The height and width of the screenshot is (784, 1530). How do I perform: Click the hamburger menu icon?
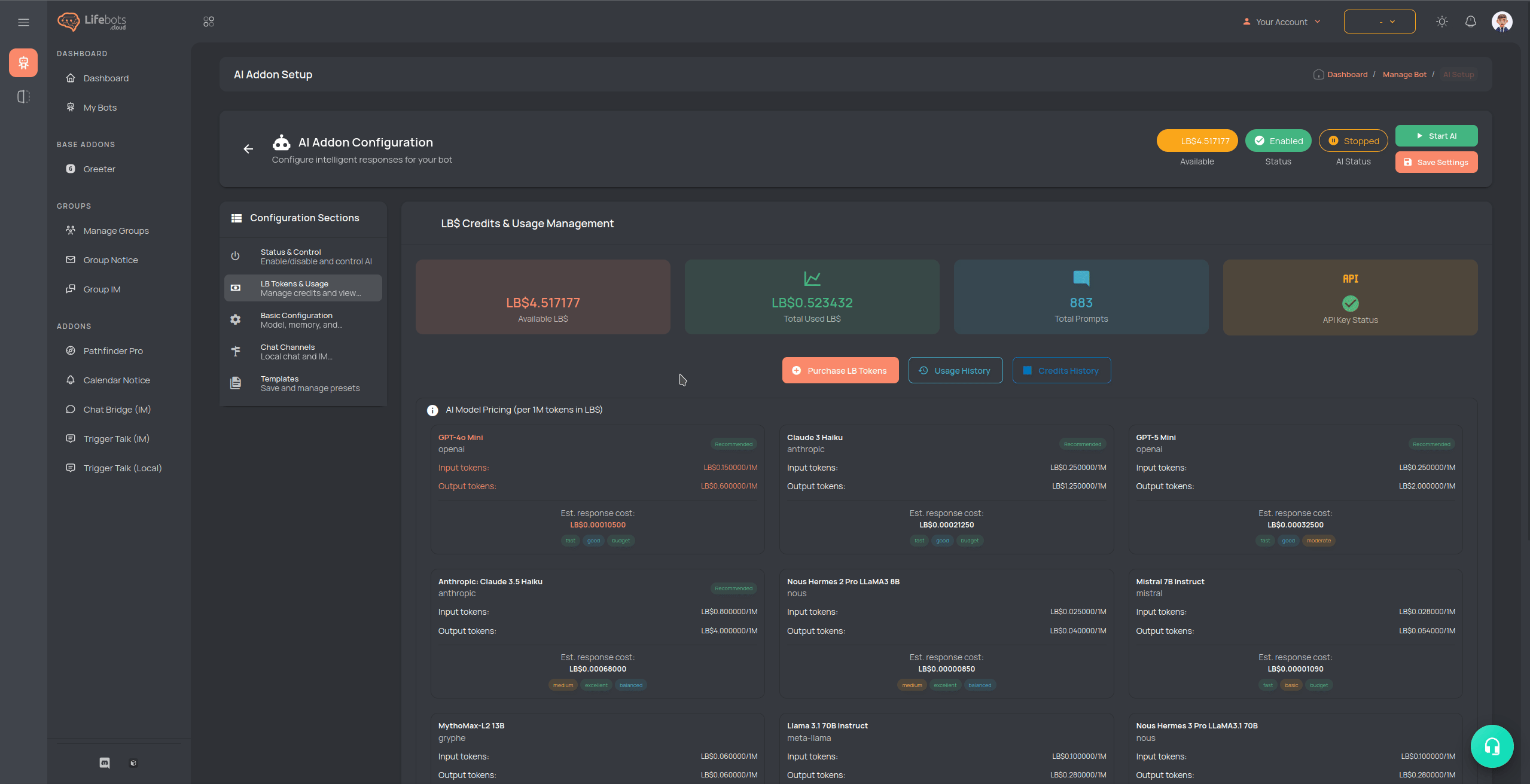coord(23,22)
